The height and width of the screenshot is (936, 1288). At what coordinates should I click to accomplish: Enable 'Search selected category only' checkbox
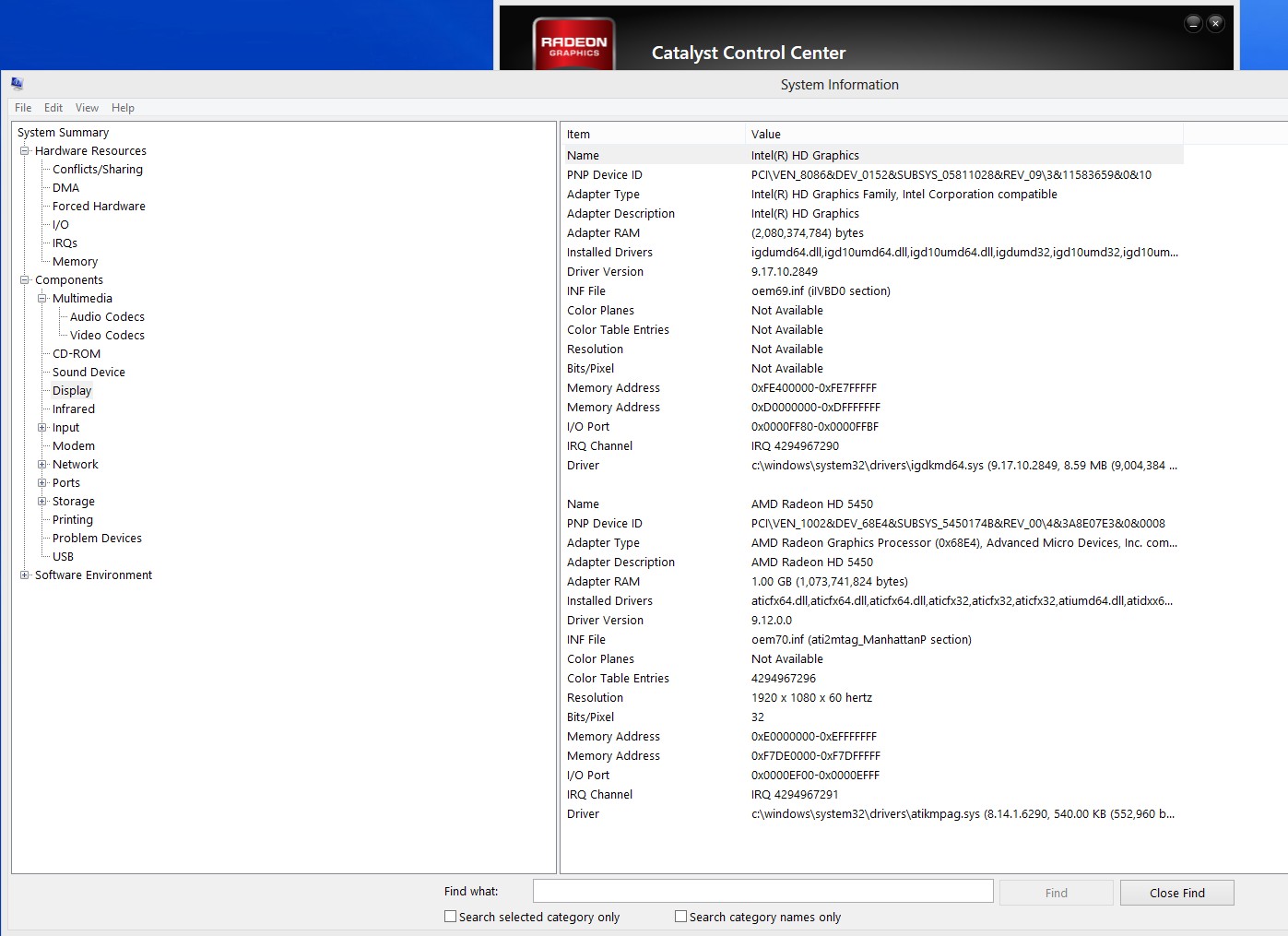(451, 917)
